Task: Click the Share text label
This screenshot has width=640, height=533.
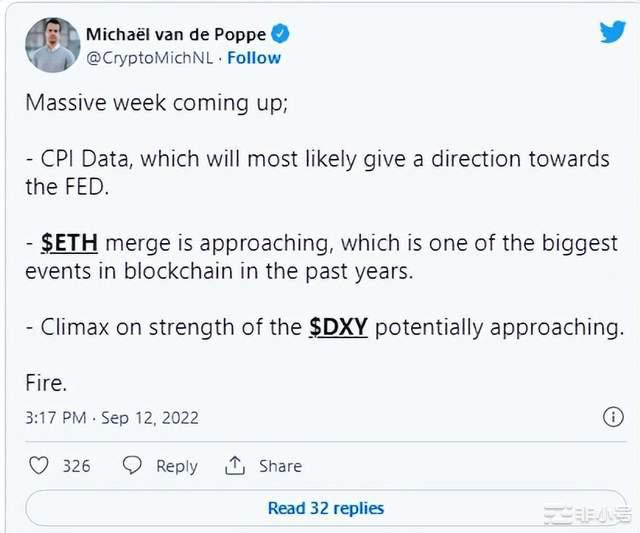Action: click(280, 466)
